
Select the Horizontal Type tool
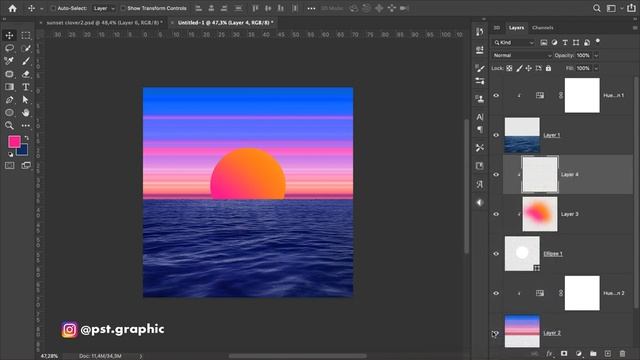(26, 87)
